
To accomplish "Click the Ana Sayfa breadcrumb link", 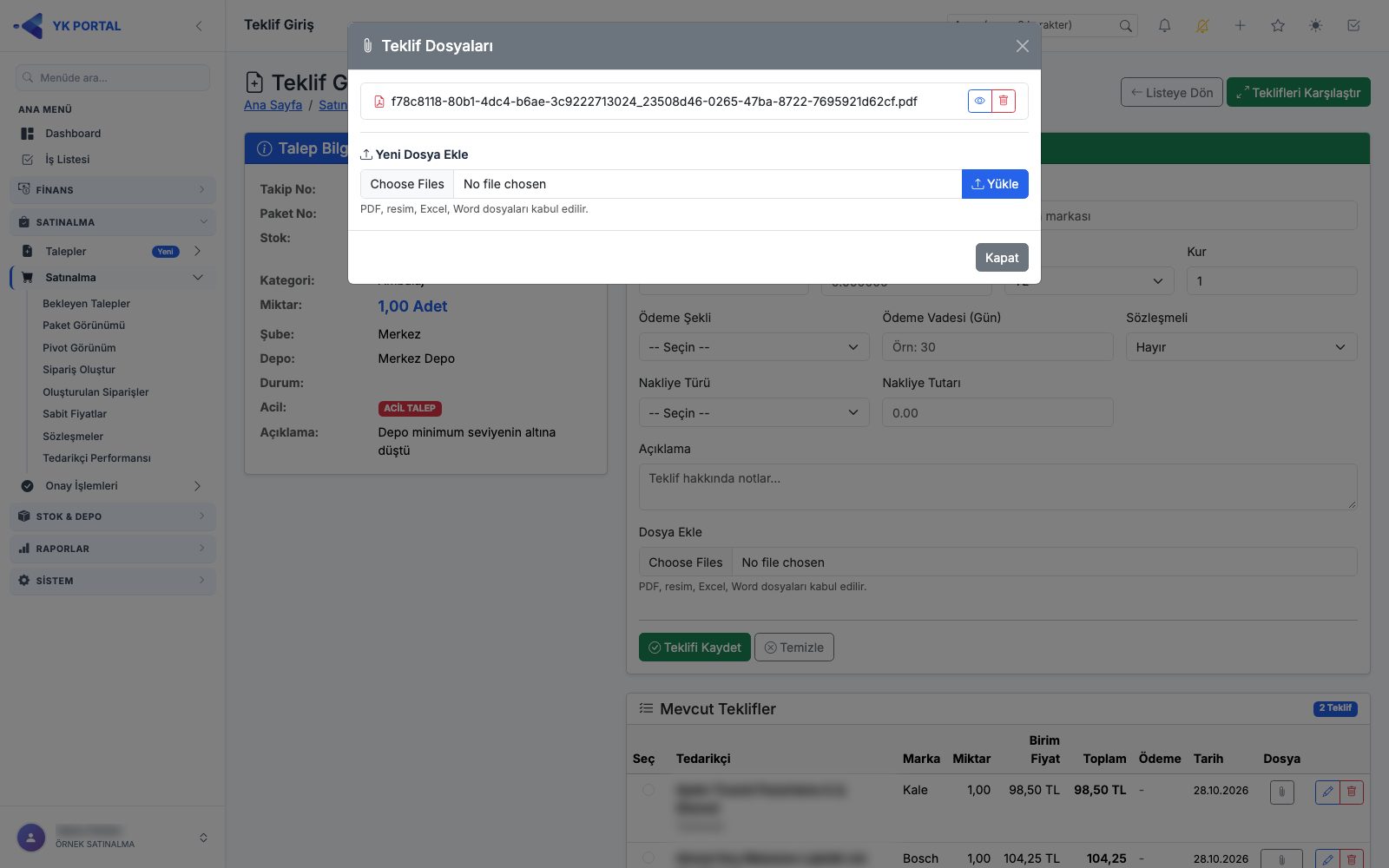I will [x=273, y=105].
